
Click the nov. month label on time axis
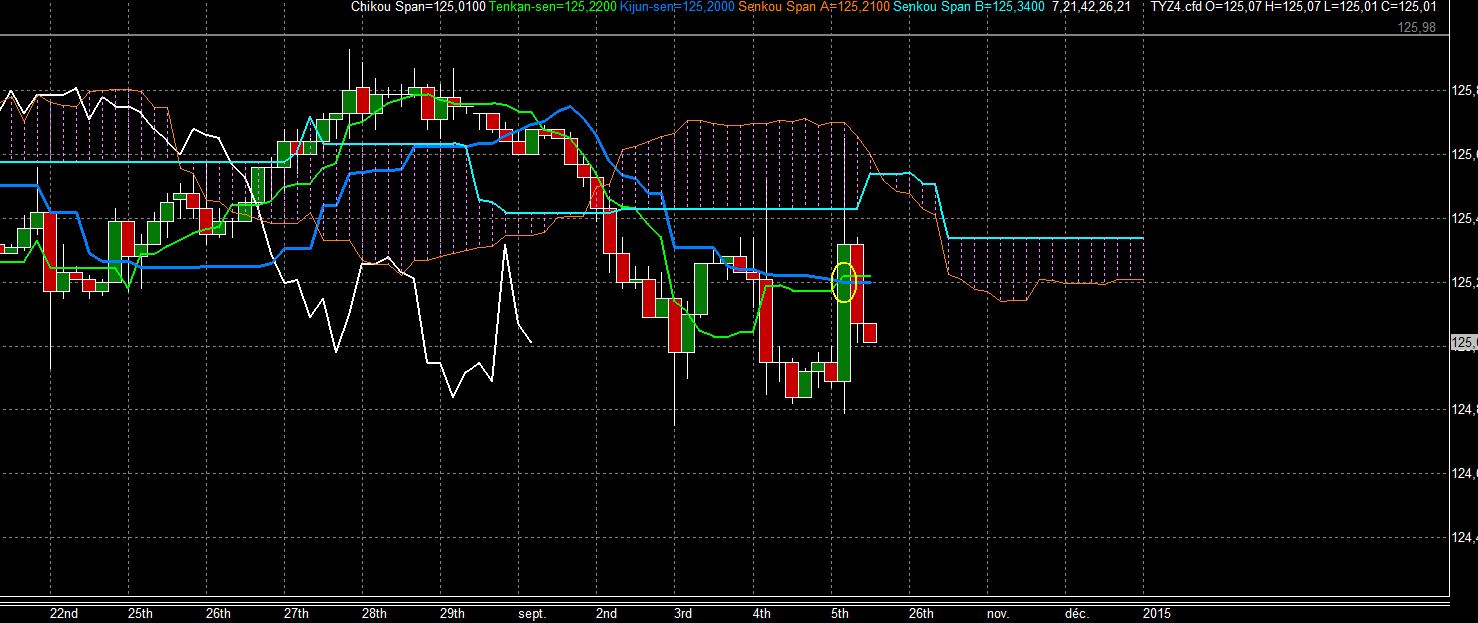[x=998, y=613]
